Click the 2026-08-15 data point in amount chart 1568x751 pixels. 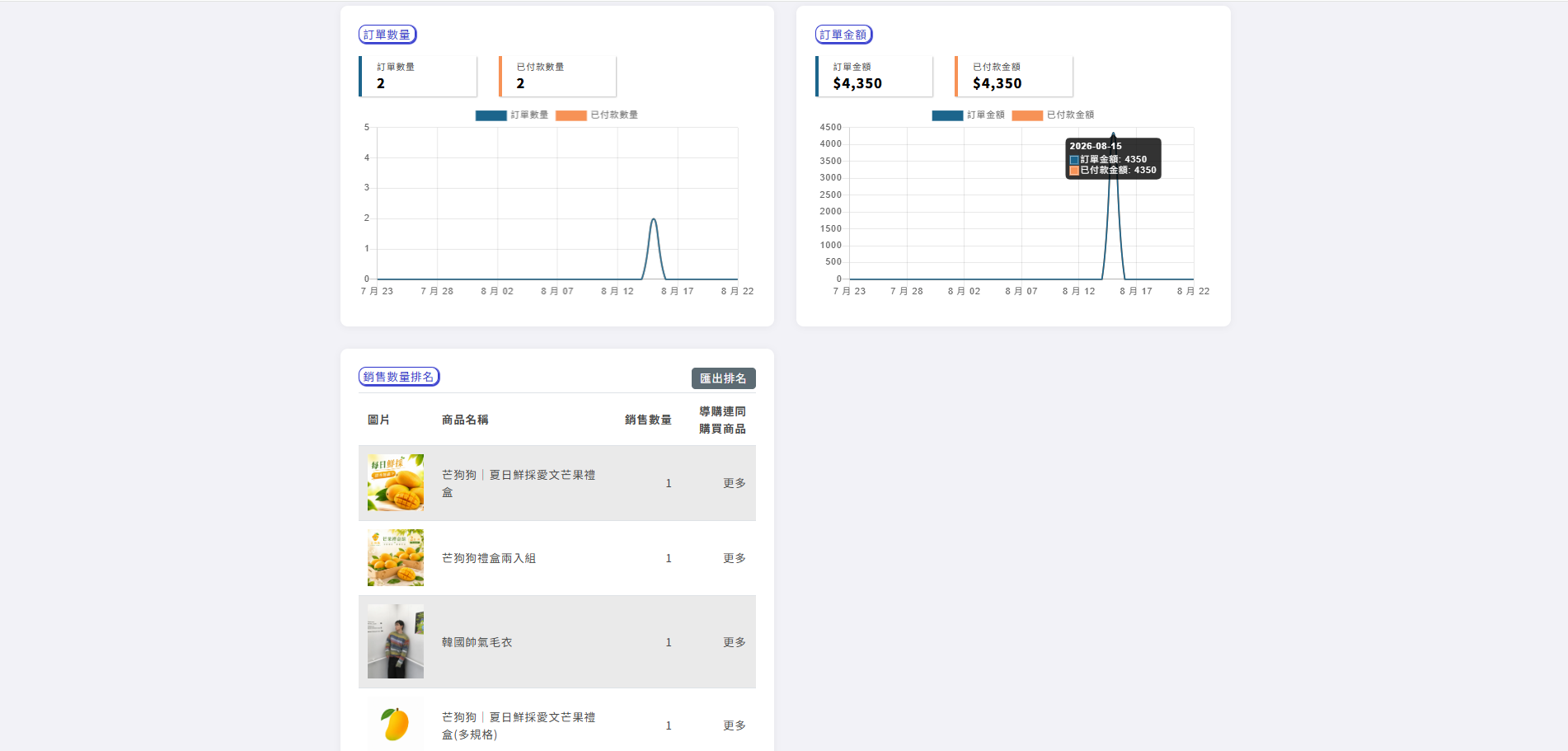point(1113,135)
